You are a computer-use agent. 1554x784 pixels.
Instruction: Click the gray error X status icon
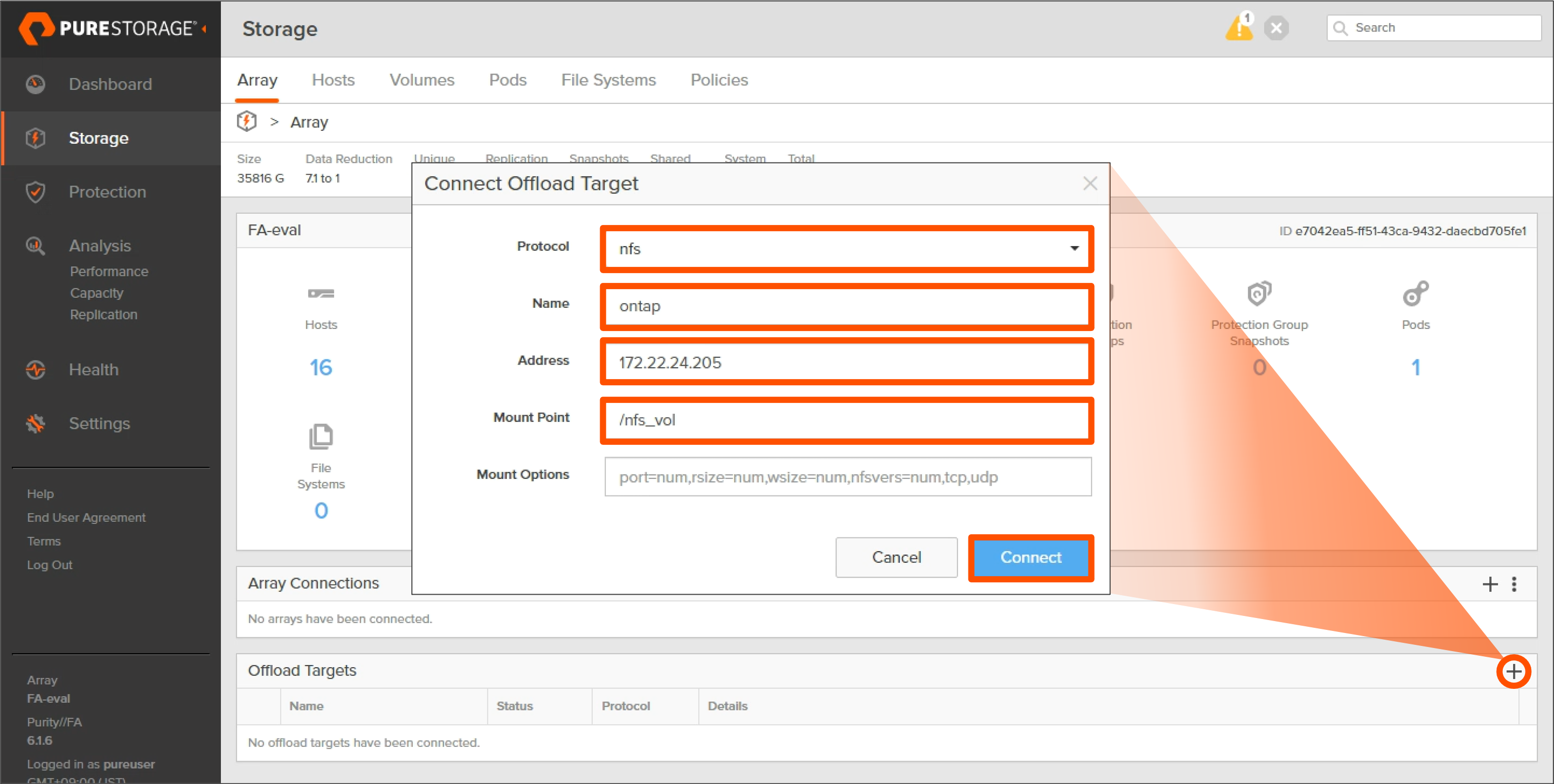[1276, 28]
